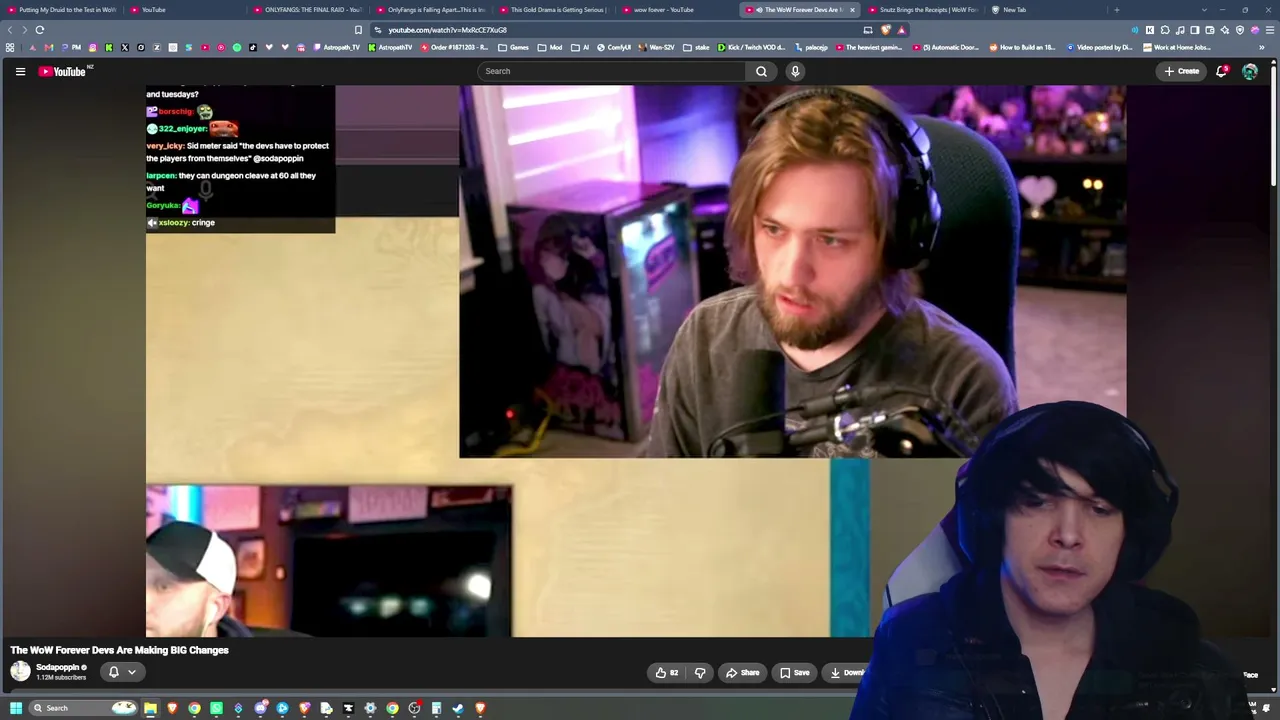Open the Create menu button
This screenshot has width=1280, height=720.
(x=1181, y=71)
